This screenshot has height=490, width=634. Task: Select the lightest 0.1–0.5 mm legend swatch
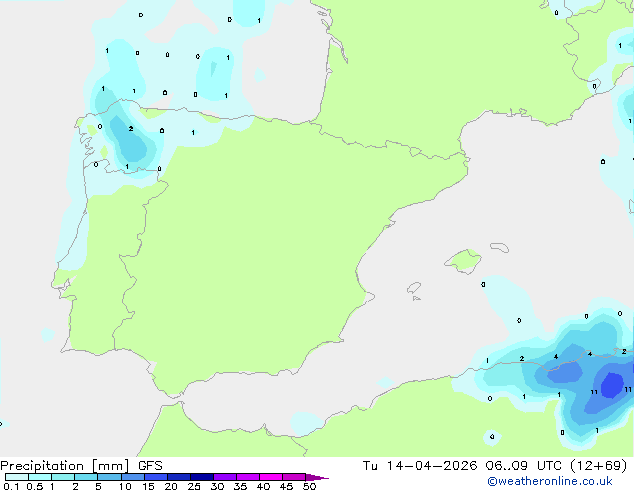click(17, 477)
